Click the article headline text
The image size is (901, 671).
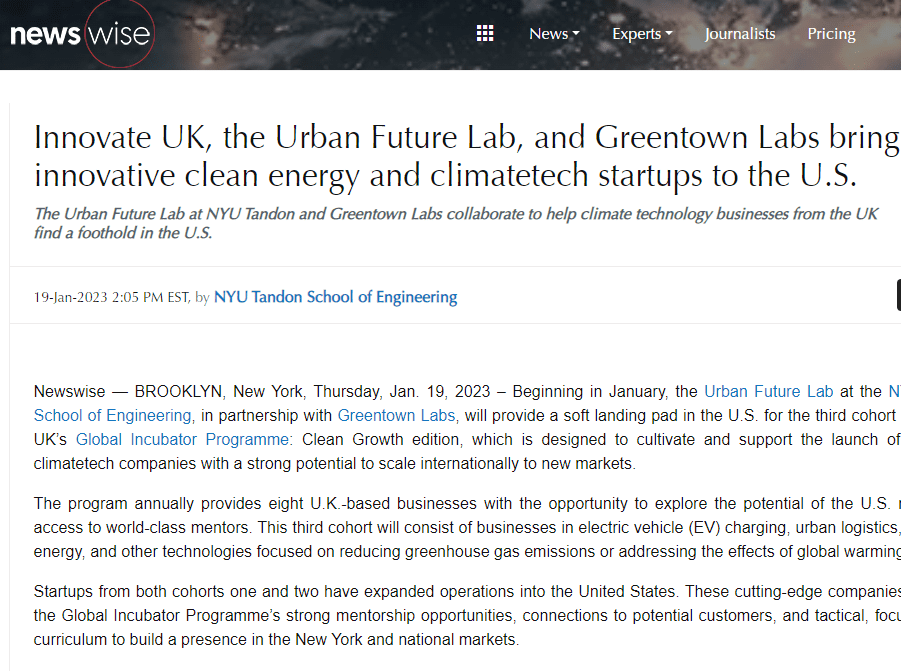click(x=467, y=156)
